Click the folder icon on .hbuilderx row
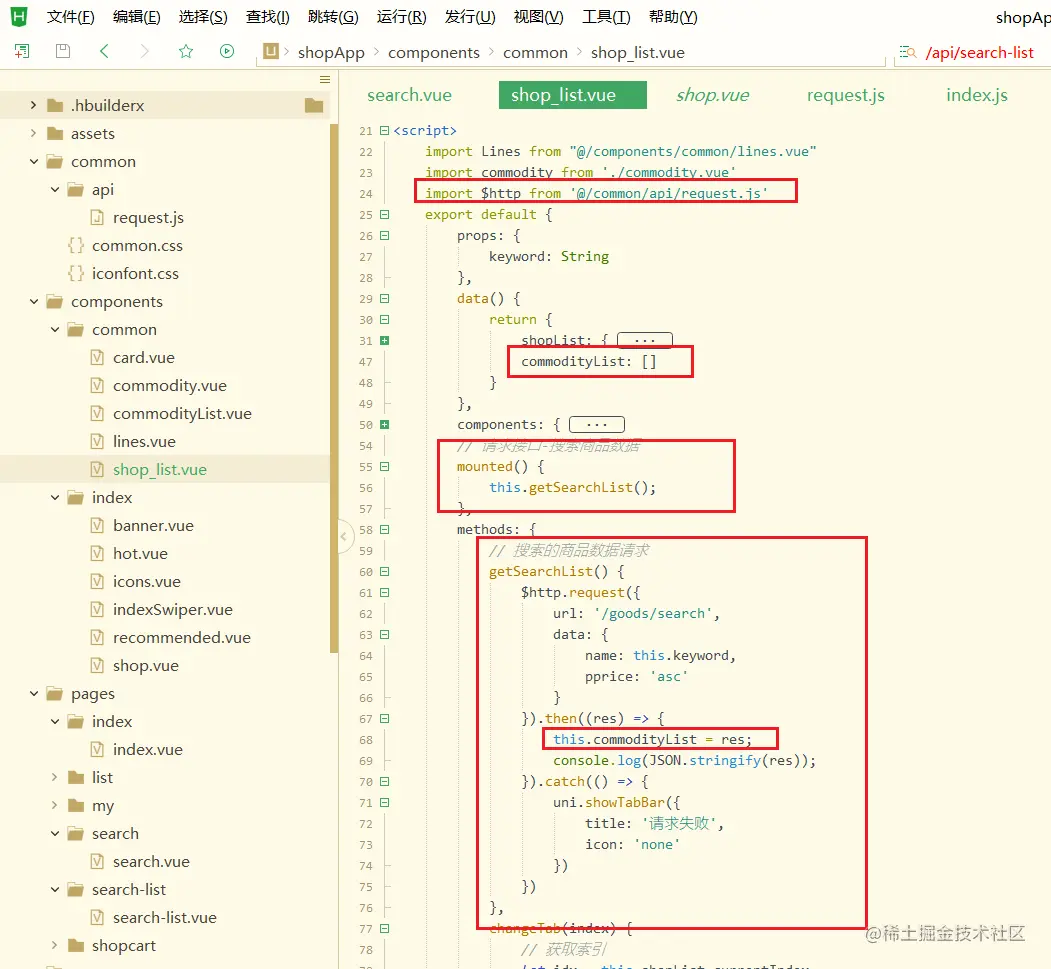Image resolution: width=1051 pixels, height=969 pixels. (314, 105)
